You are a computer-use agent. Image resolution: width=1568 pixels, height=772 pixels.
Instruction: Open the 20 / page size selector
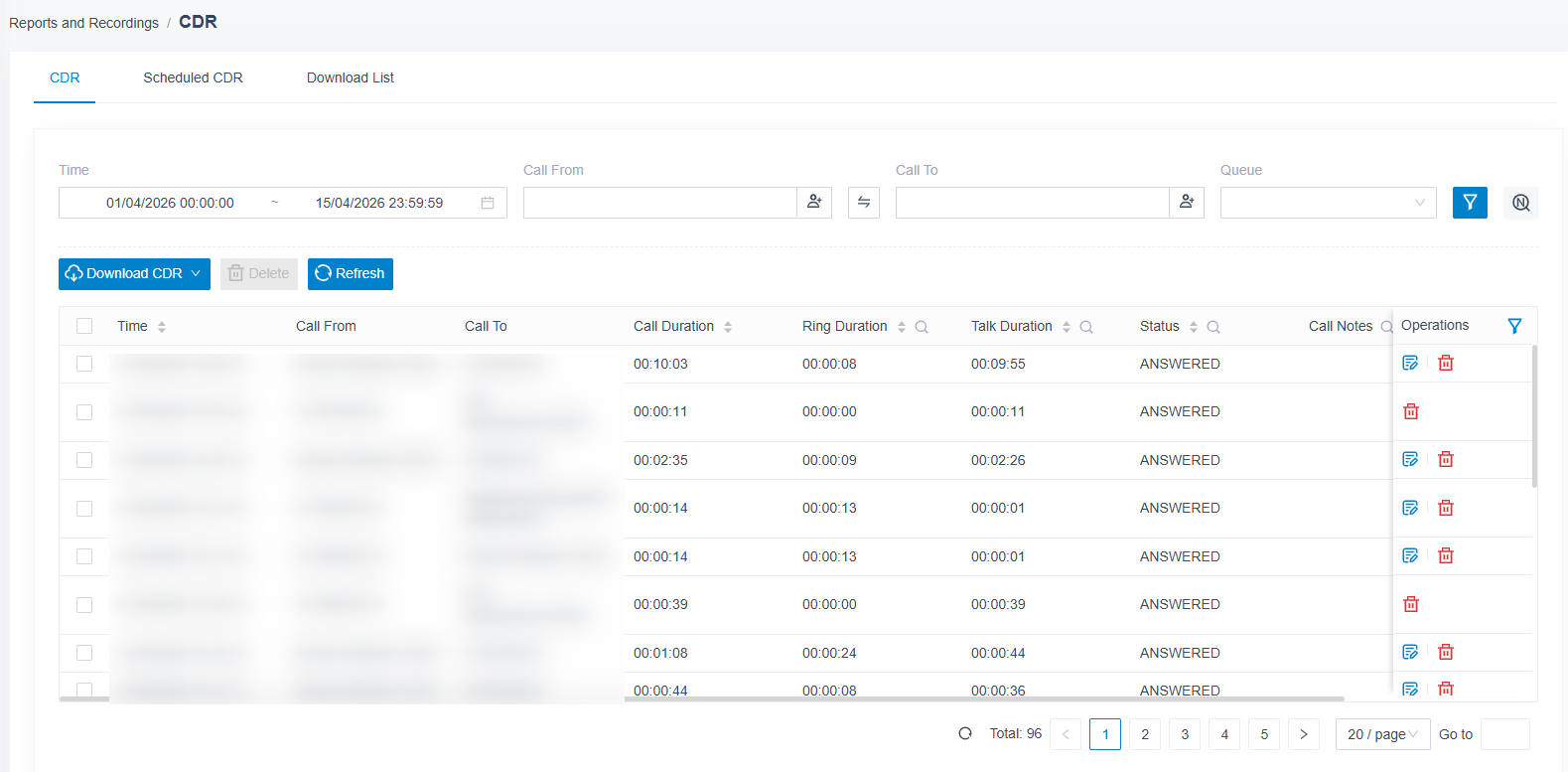pyautogui.click(x=1383, y=734)
